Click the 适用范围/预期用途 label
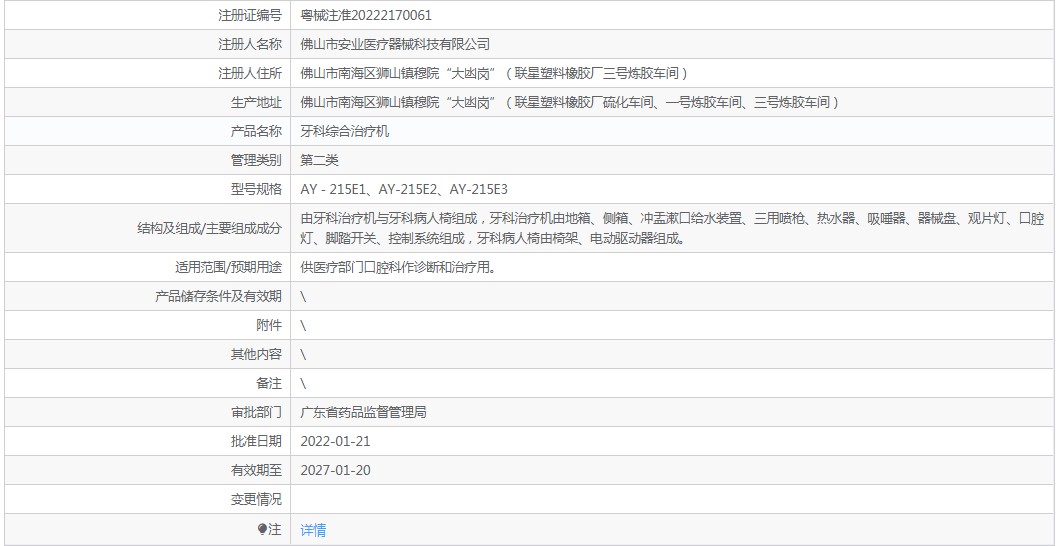Image resolution: width=1060 pixels, height=546 pixels. pos(228,267)
